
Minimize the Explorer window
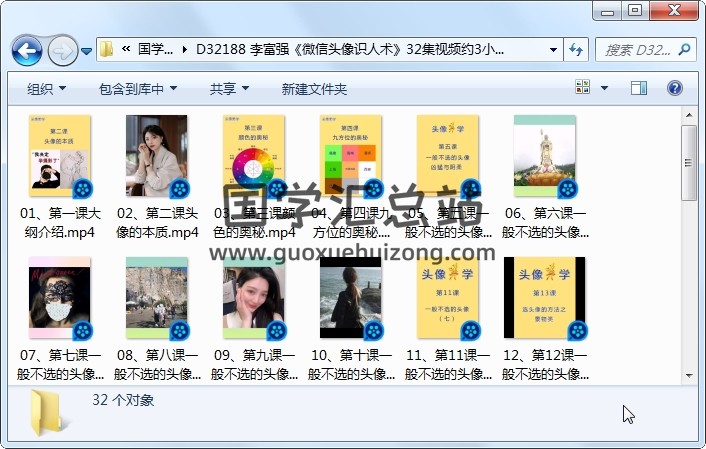tap(607, 10)
